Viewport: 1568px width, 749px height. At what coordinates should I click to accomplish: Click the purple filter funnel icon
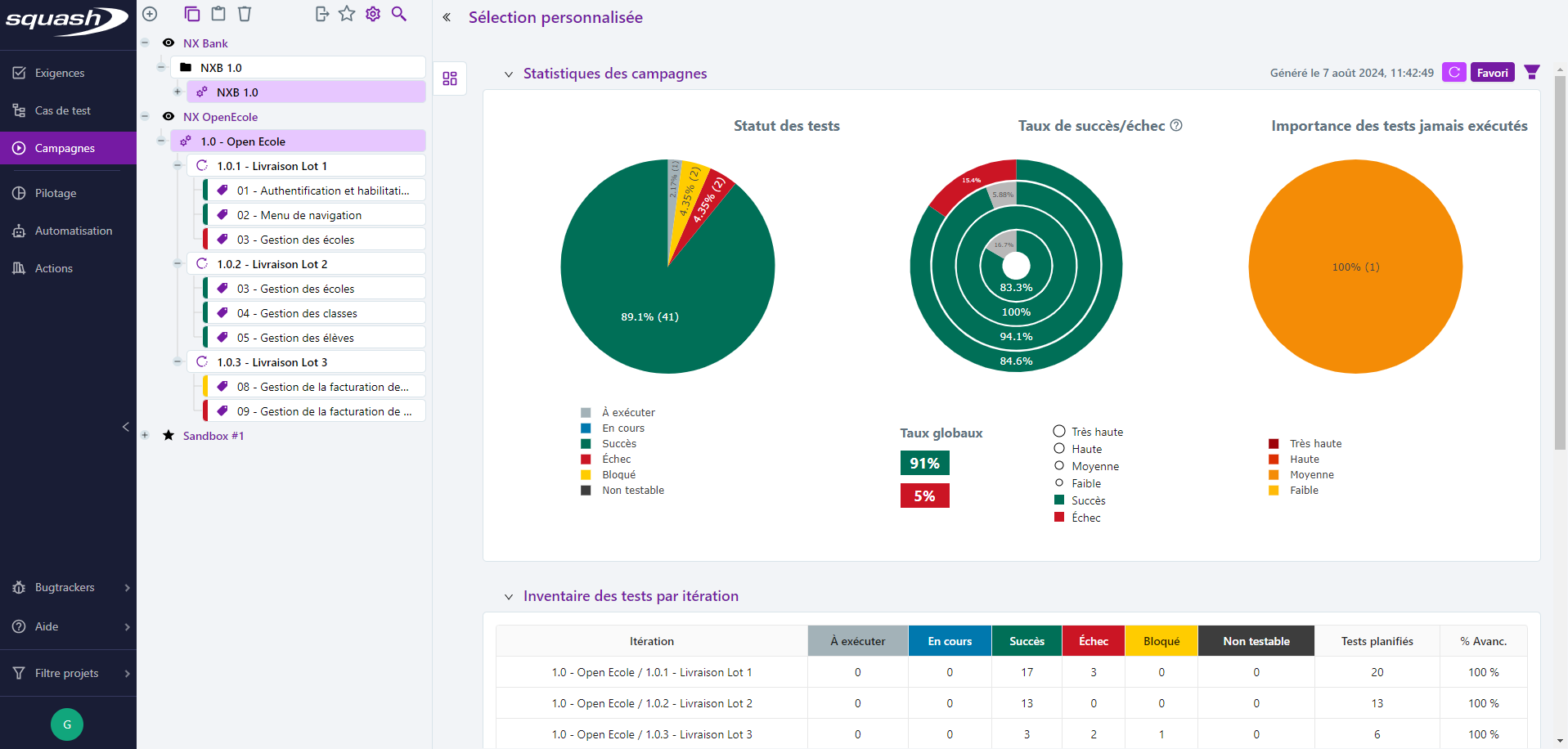coord(1532,73)
